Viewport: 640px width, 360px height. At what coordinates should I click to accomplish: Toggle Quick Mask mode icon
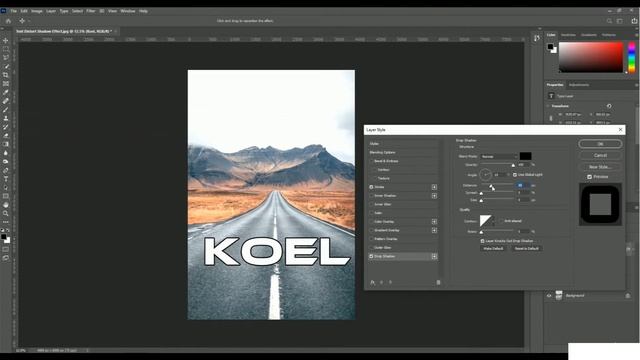(6, 249)
